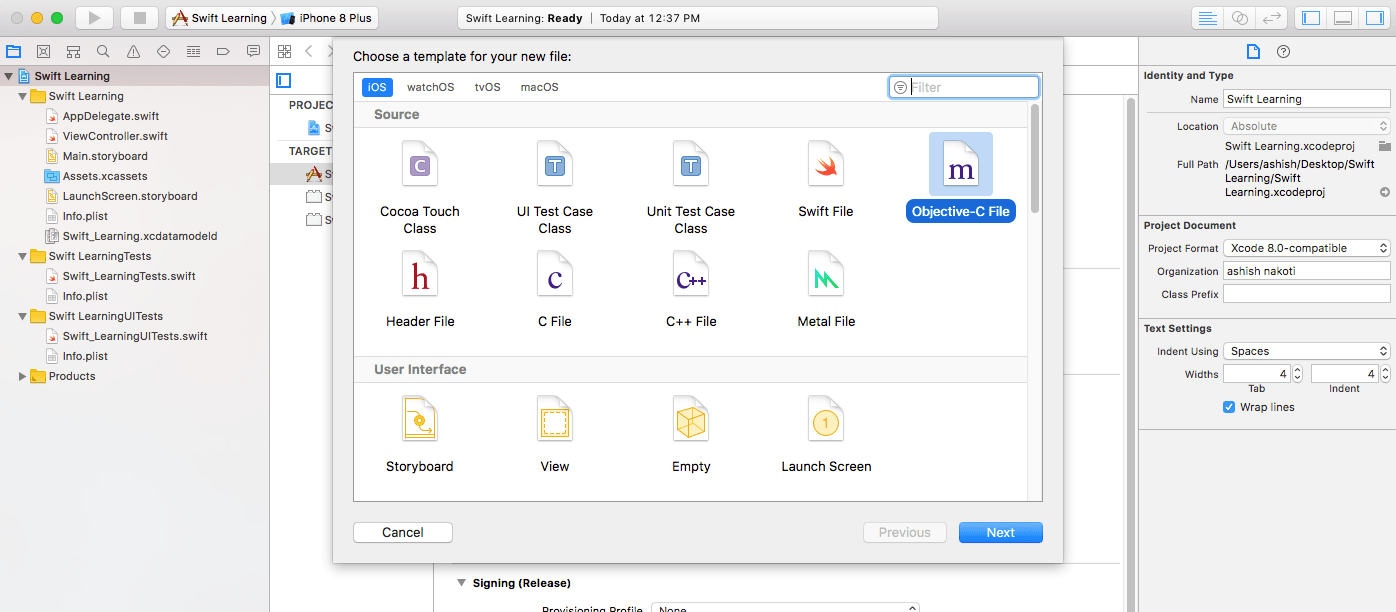
Task: Reveal project path in Finder arrow
Action: click(1385, 192)
